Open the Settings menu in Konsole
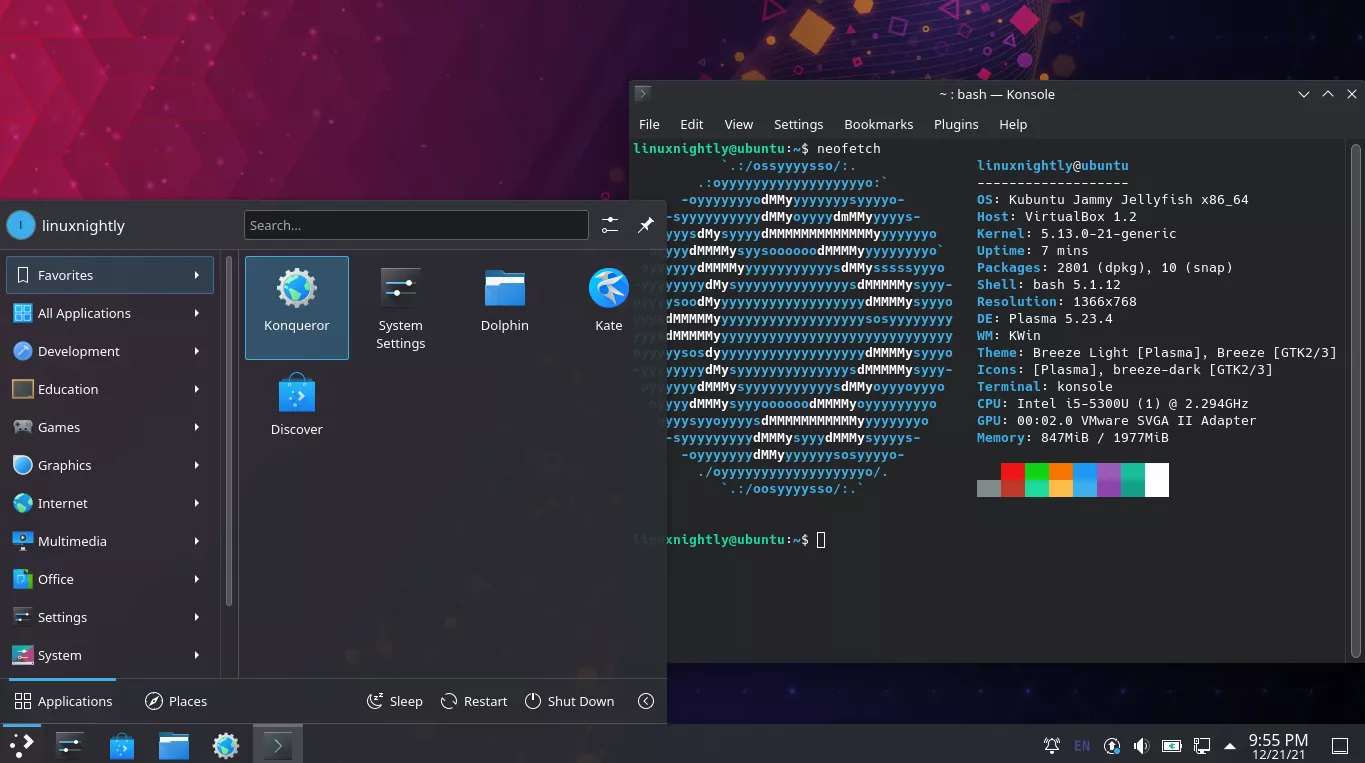The height and width of the screenshot is (763, 1365). click(798, 124)
